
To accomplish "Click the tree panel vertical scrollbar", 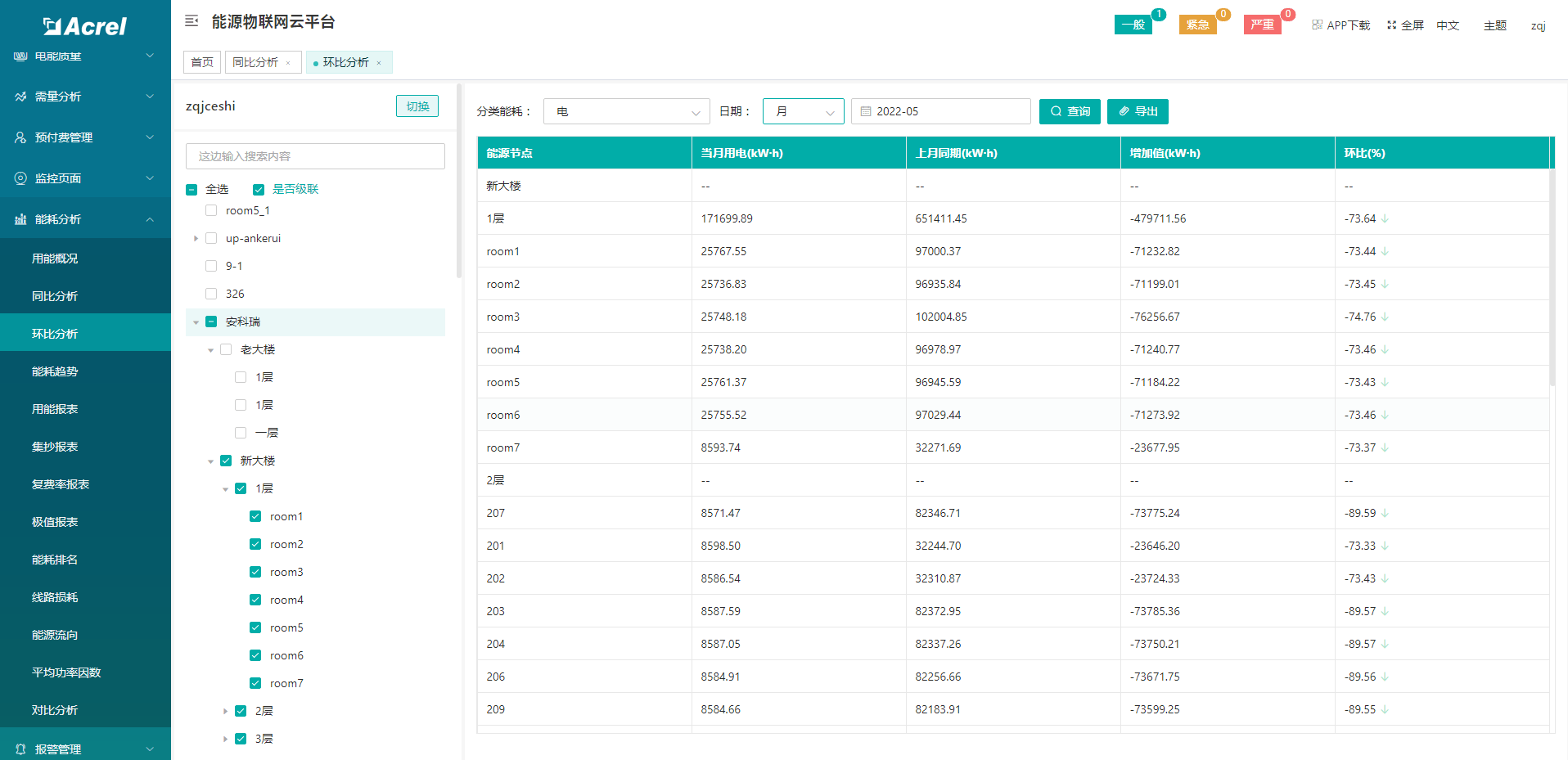I will point(459,182).
